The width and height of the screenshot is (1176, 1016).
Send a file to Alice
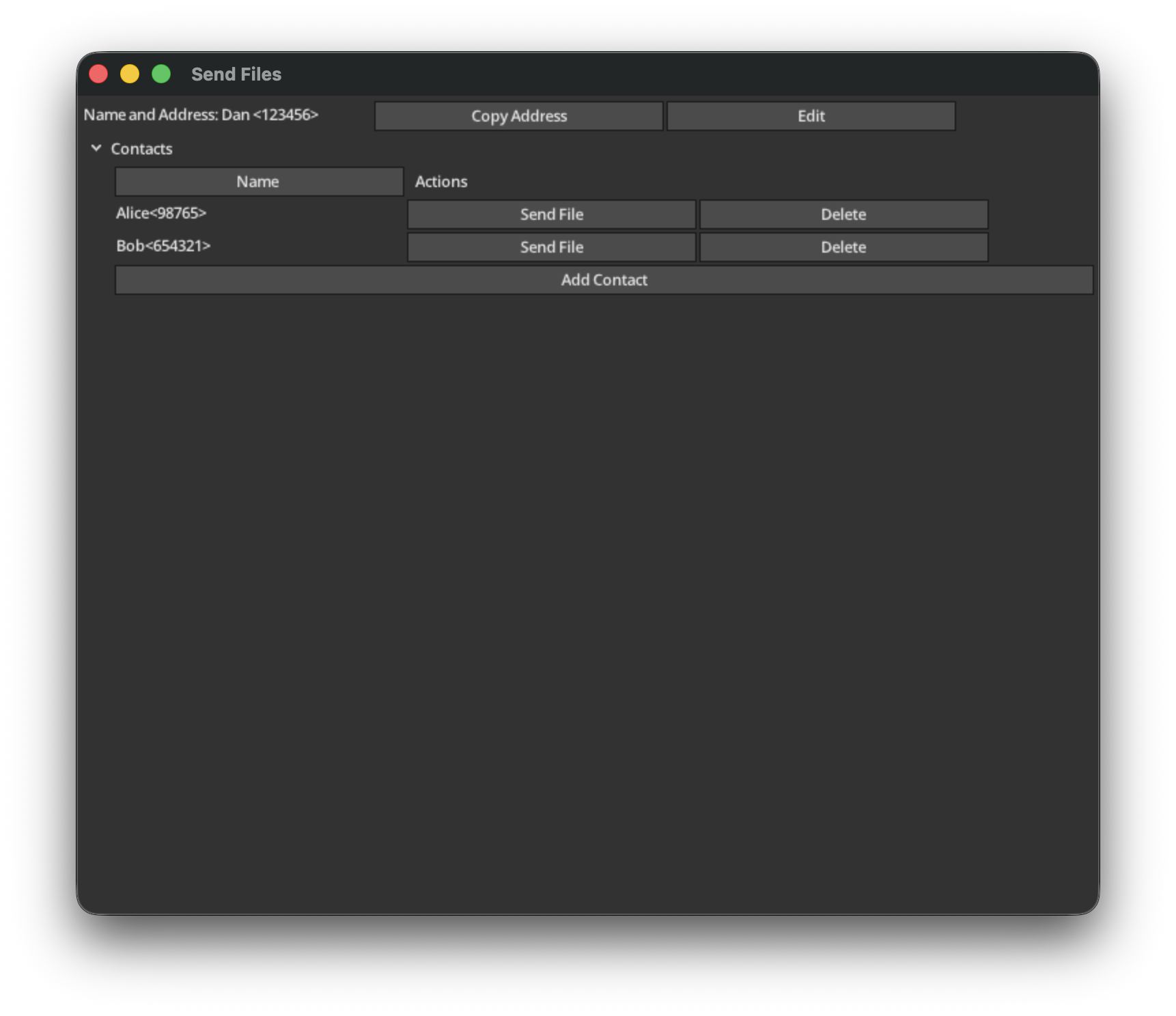(x=551, y=214)
